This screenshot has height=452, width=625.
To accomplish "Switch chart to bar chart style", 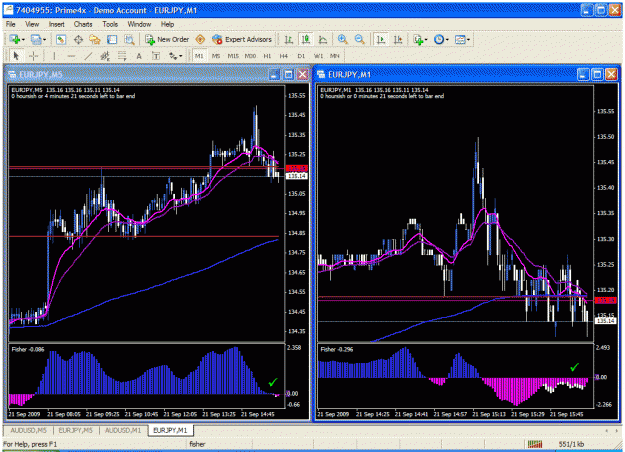I will [x=289, y=39].
